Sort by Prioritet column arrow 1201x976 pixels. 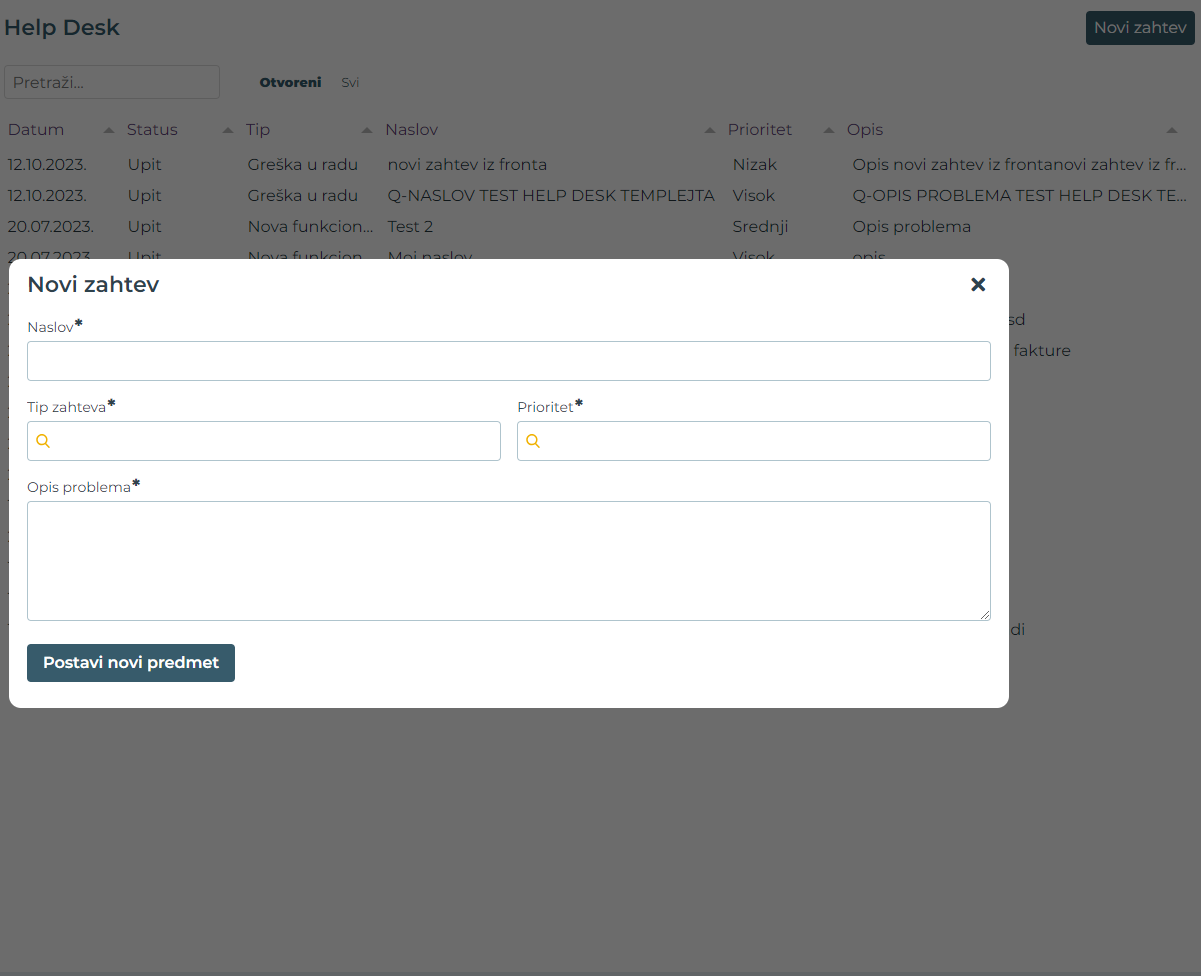point(828,130)
